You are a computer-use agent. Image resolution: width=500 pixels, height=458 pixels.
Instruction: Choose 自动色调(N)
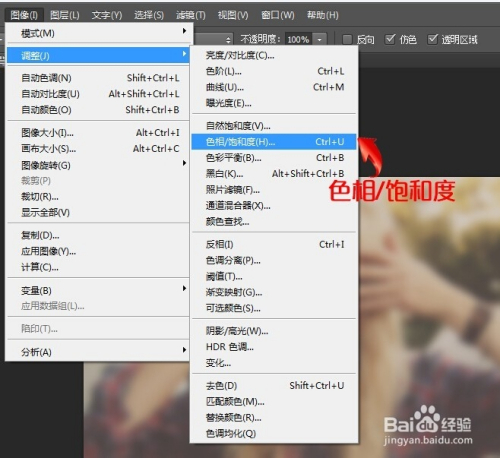pos(98,78)
